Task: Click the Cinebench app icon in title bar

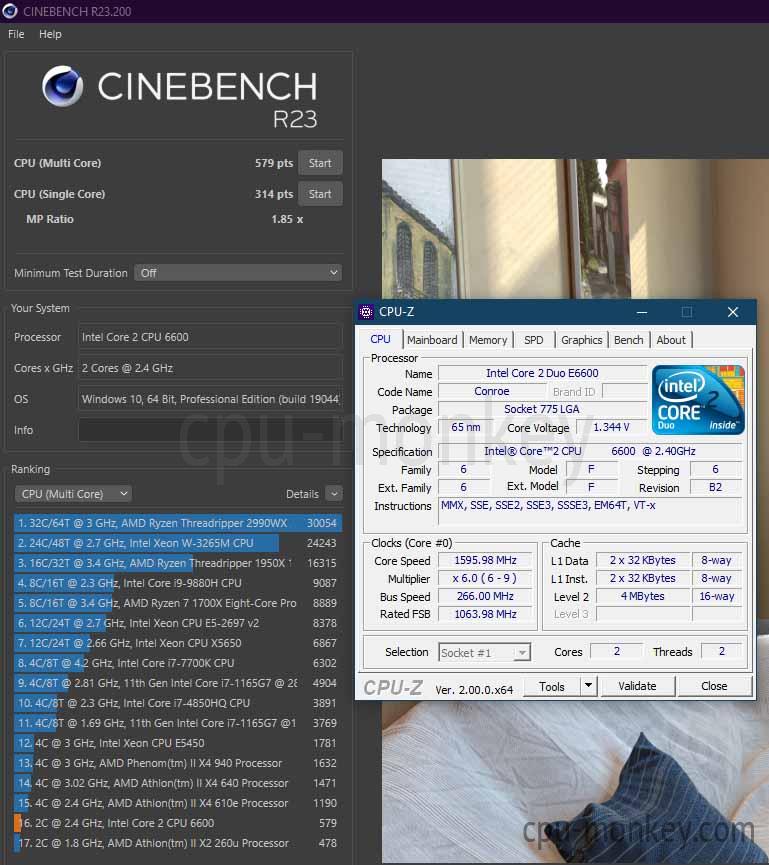Action: click(x=10, y=11)
